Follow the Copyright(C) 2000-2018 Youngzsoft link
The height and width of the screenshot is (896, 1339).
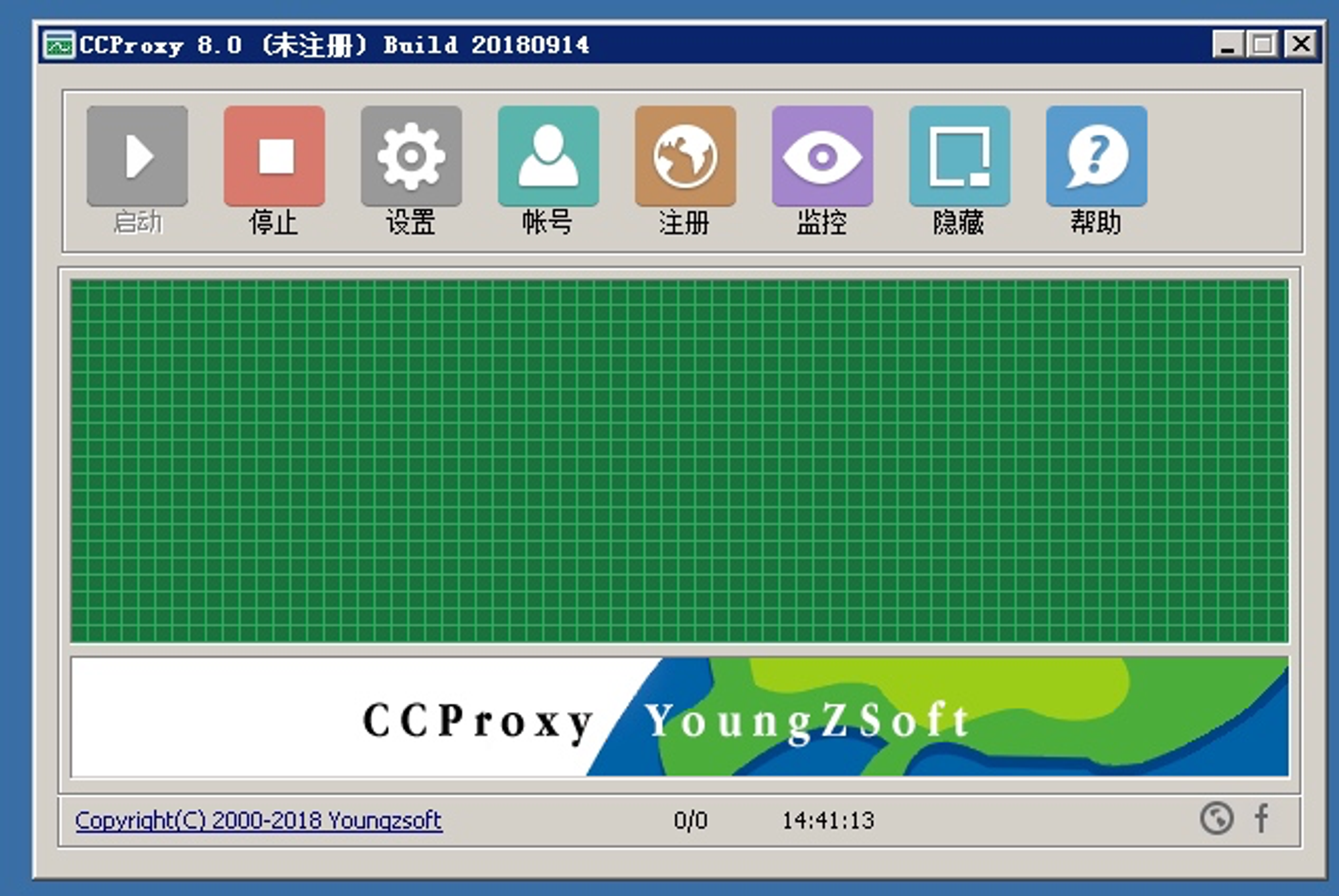click(258, 820)
